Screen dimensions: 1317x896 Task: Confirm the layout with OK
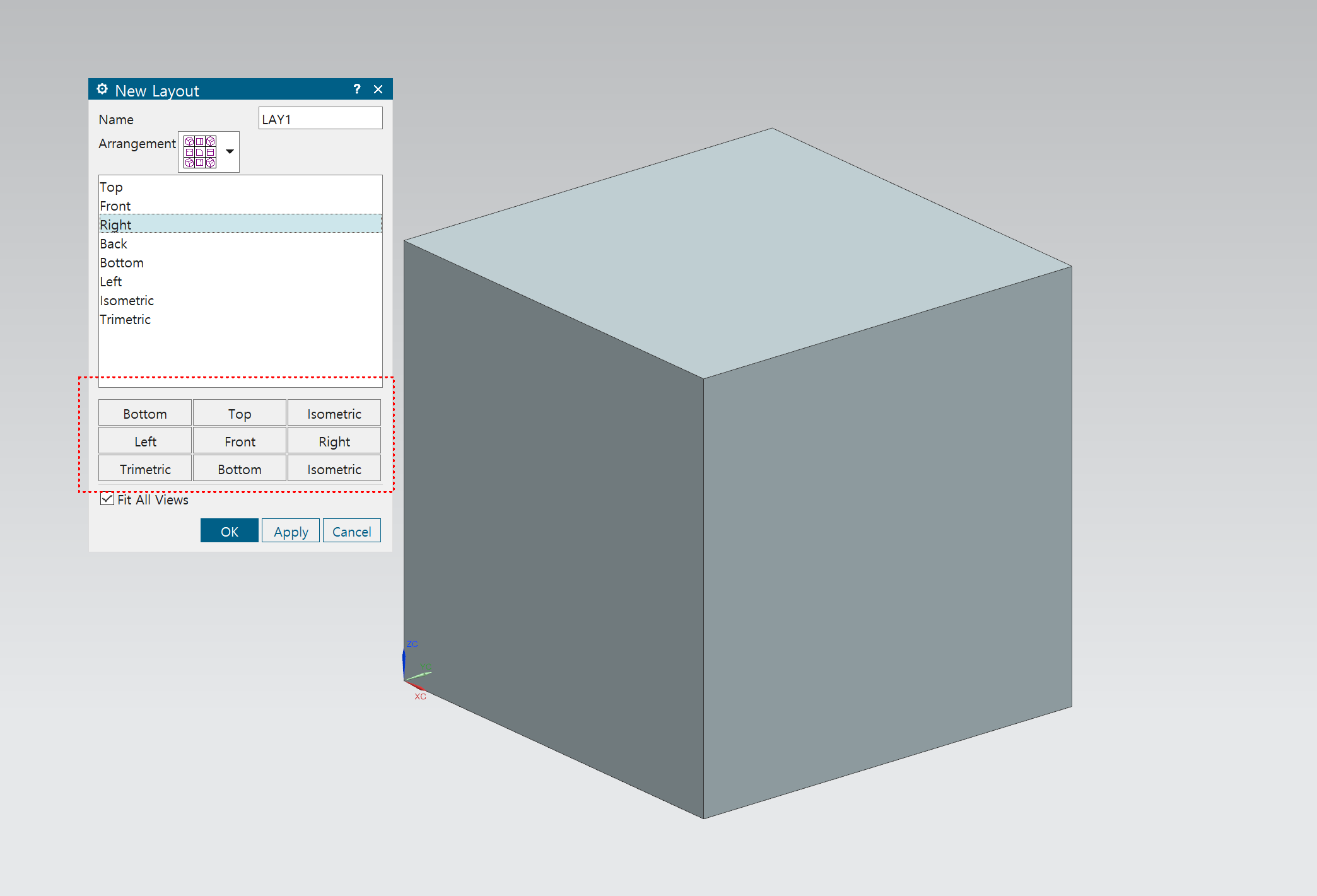[x=230, y=531]
